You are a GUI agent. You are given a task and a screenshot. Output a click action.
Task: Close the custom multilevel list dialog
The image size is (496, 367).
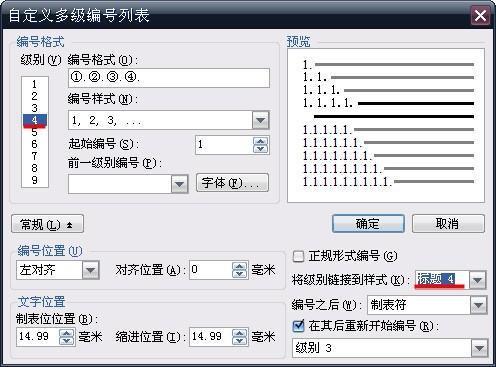(x=480, y=16)
